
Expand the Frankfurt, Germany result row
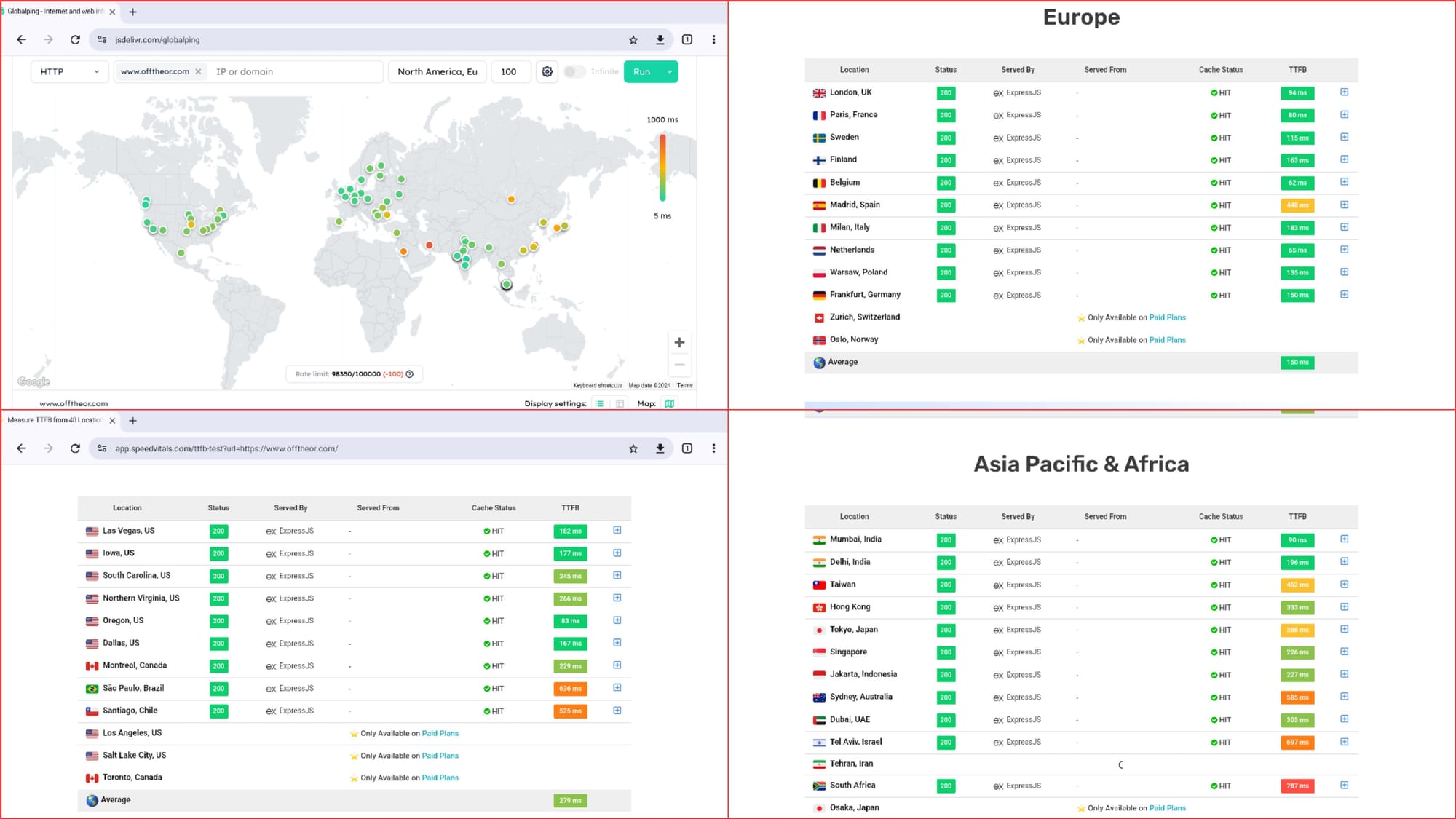(x=1345, y=294)
